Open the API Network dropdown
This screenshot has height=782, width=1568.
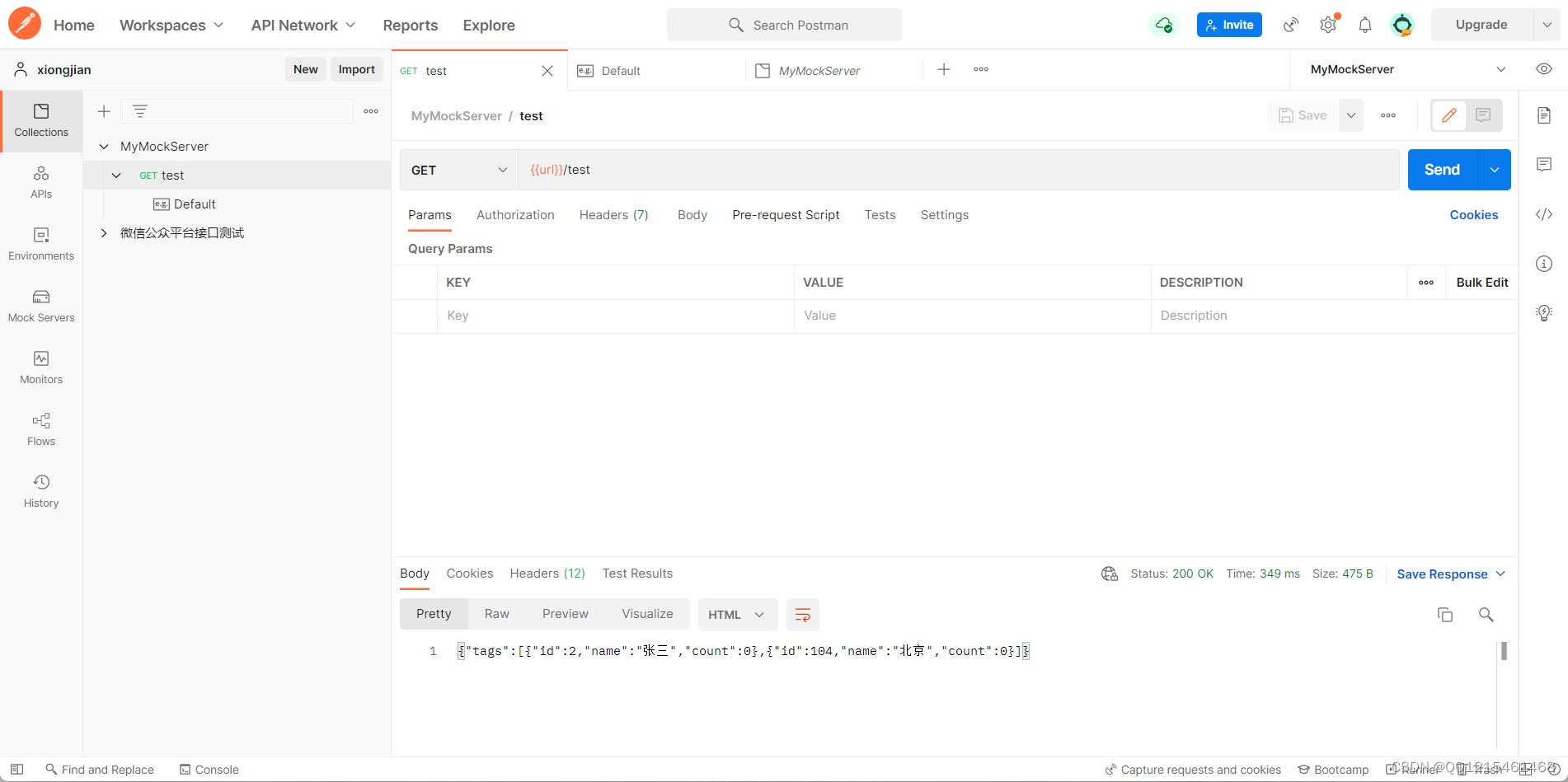(x=303, y=25)
